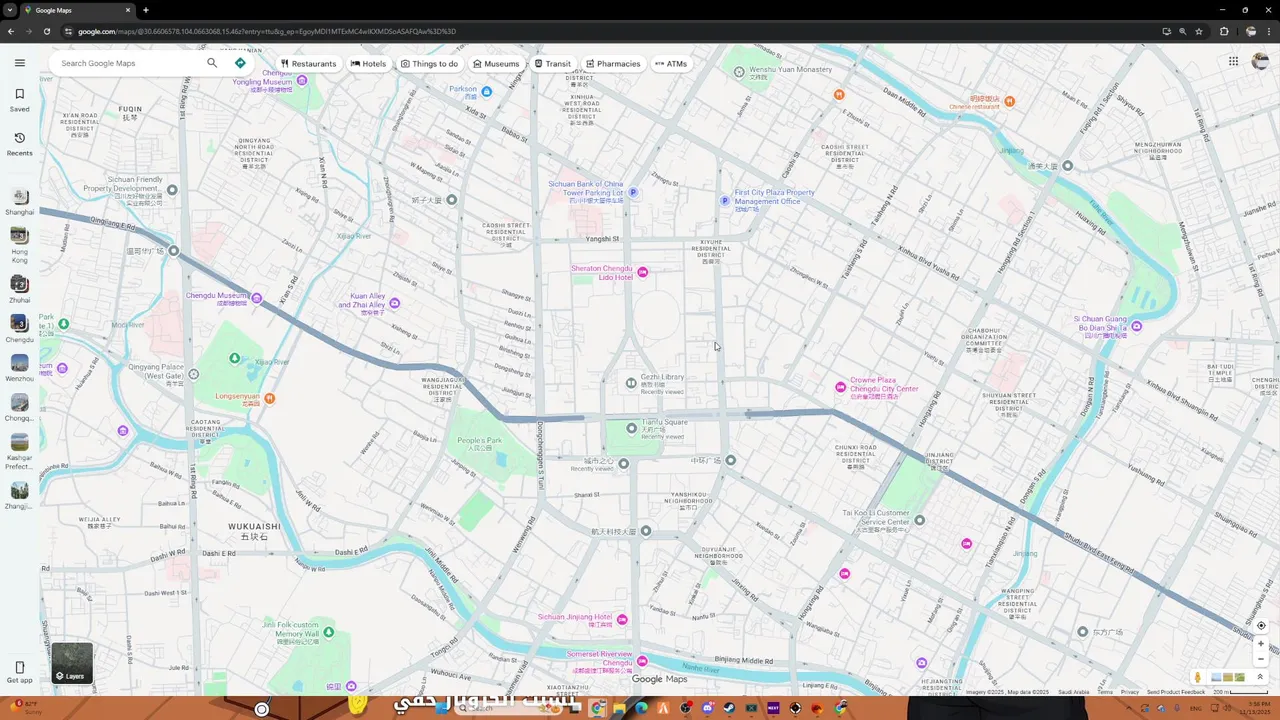Viewport: 1280px width, 720px height.
Task: Reload the page in Chrome
Action: click(x=46, y=31)
